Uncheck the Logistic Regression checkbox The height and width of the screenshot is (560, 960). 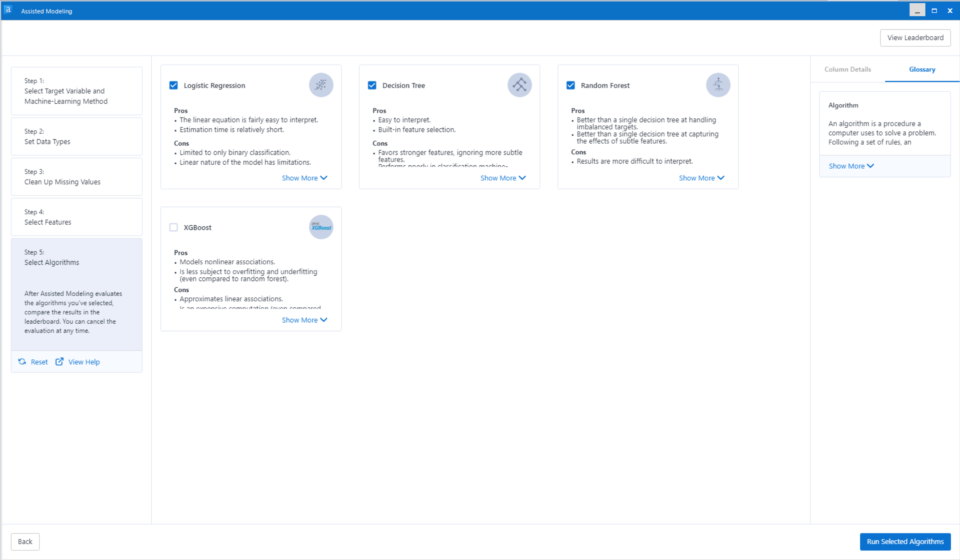click(174, 85)
